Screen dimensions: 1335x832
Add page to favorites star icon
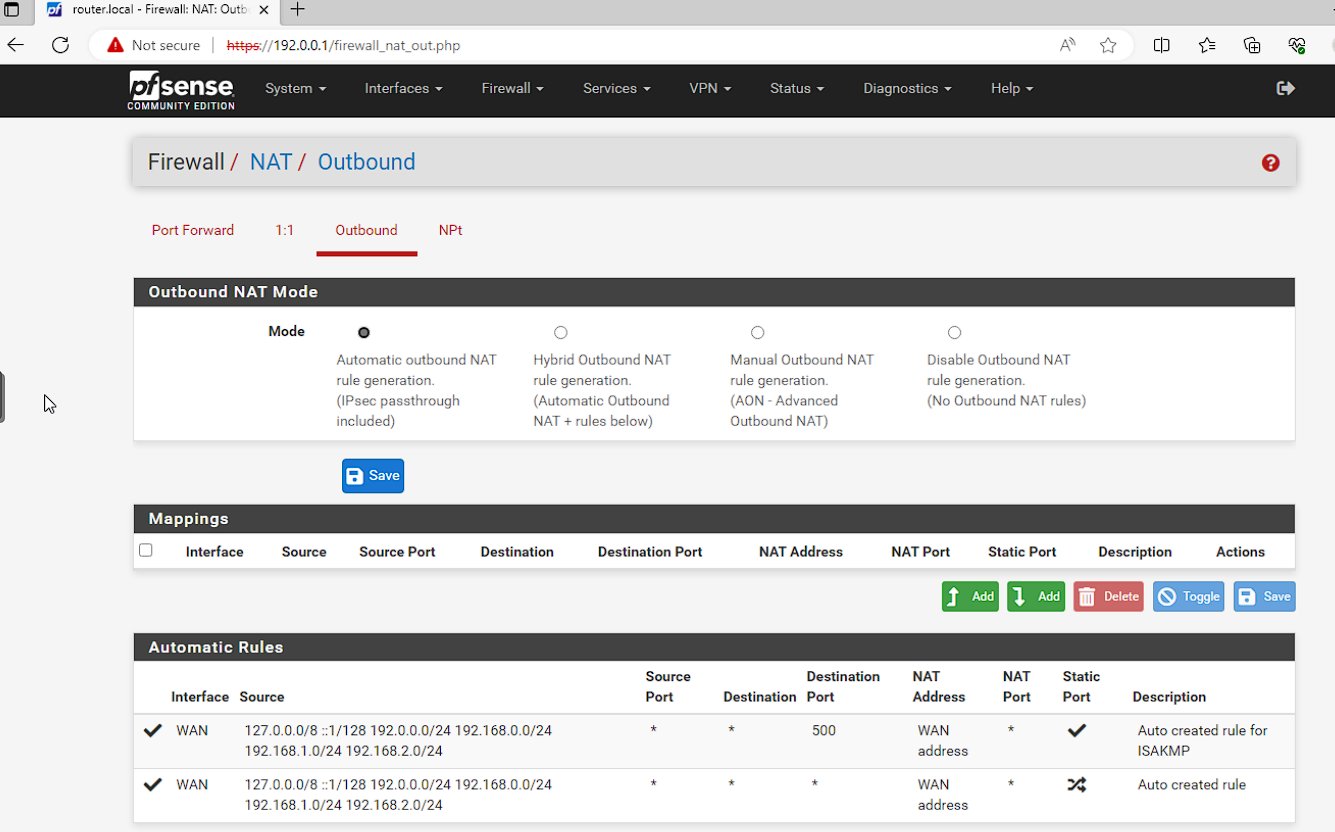click(1108, 45)
